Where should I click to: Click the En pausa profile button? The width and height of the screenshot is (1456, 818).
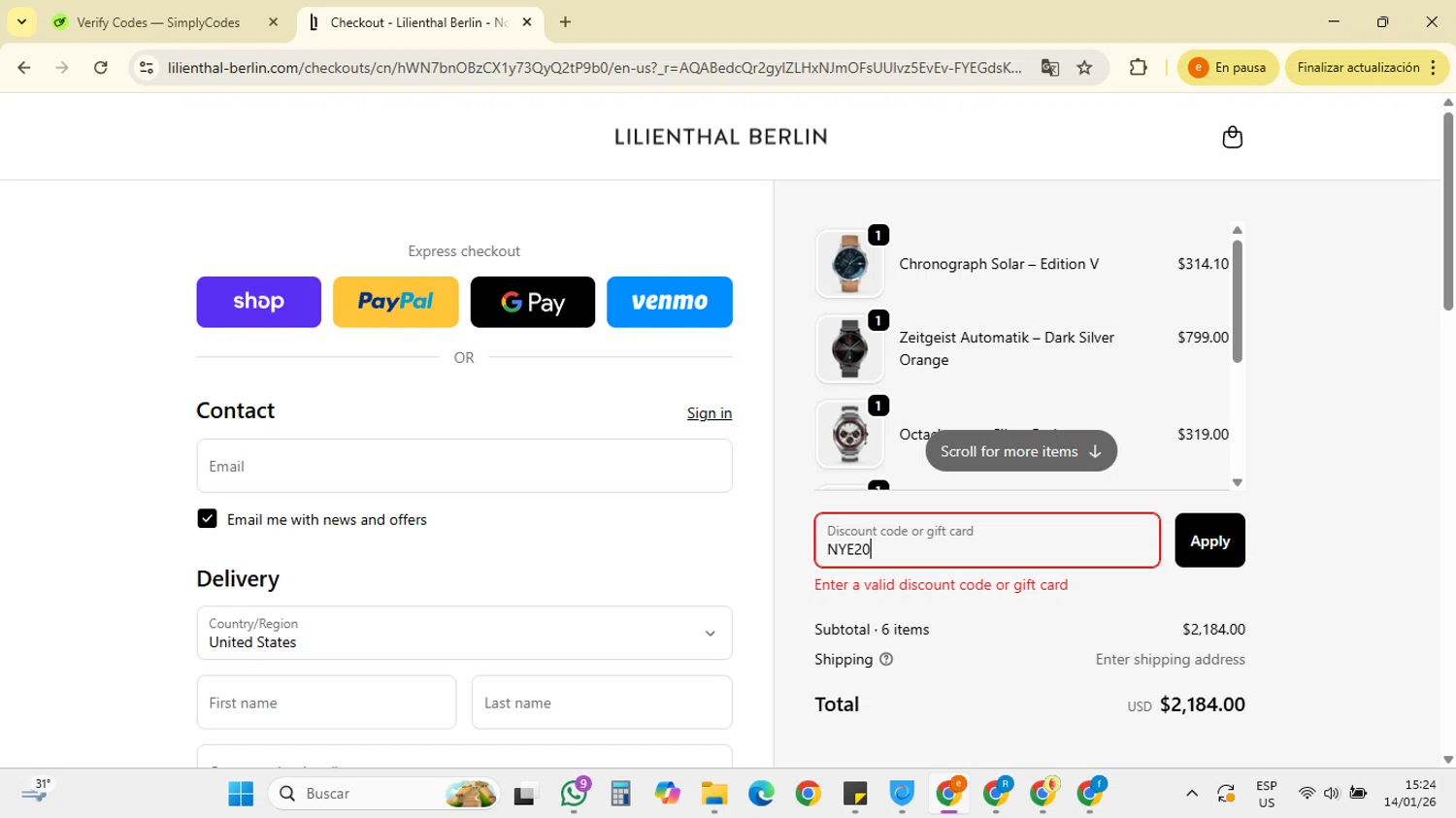pos(1227,67)
